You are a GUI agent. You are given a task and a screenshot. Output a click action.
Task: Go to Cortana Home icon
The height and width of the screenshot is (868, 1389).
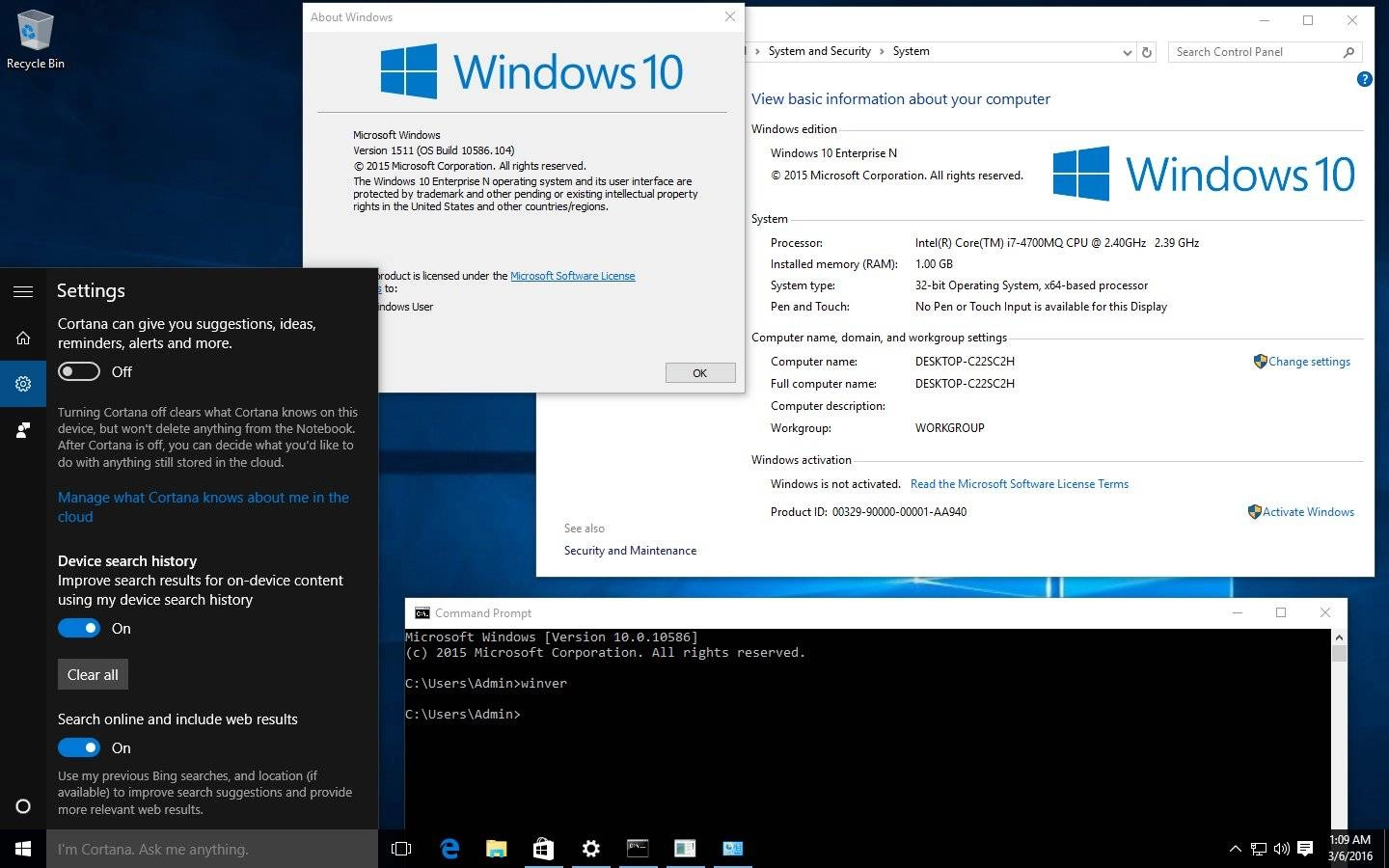[x=23, y=338]
